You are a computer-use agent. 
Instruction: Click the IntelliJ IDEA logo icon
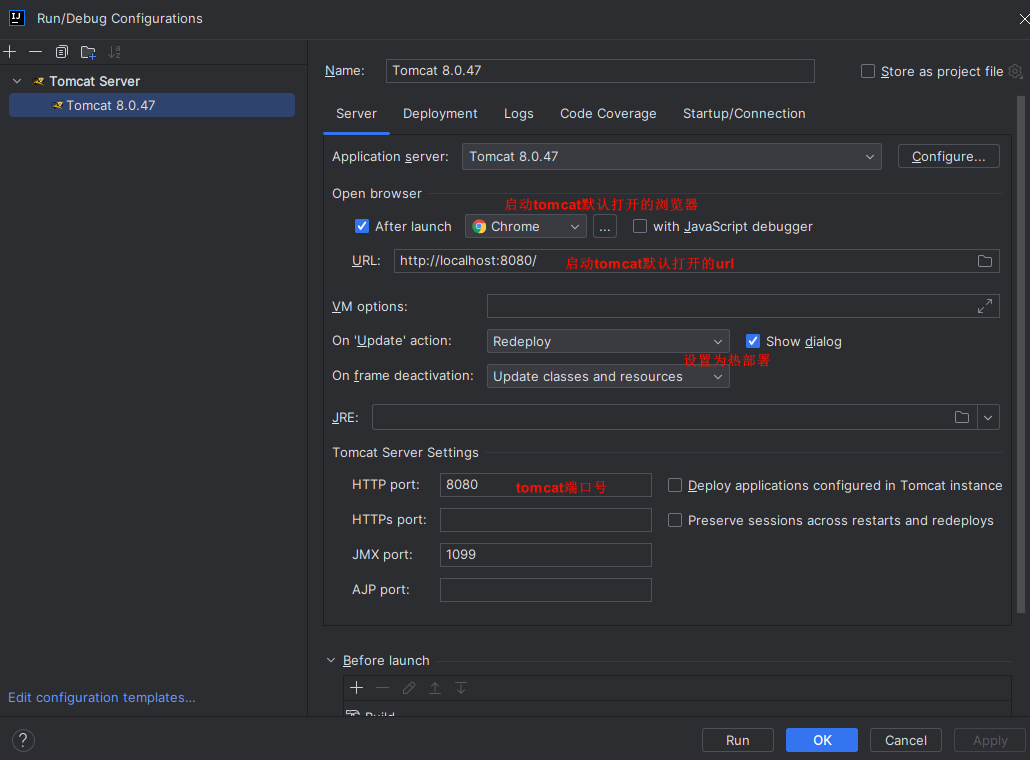pos(16,18)
